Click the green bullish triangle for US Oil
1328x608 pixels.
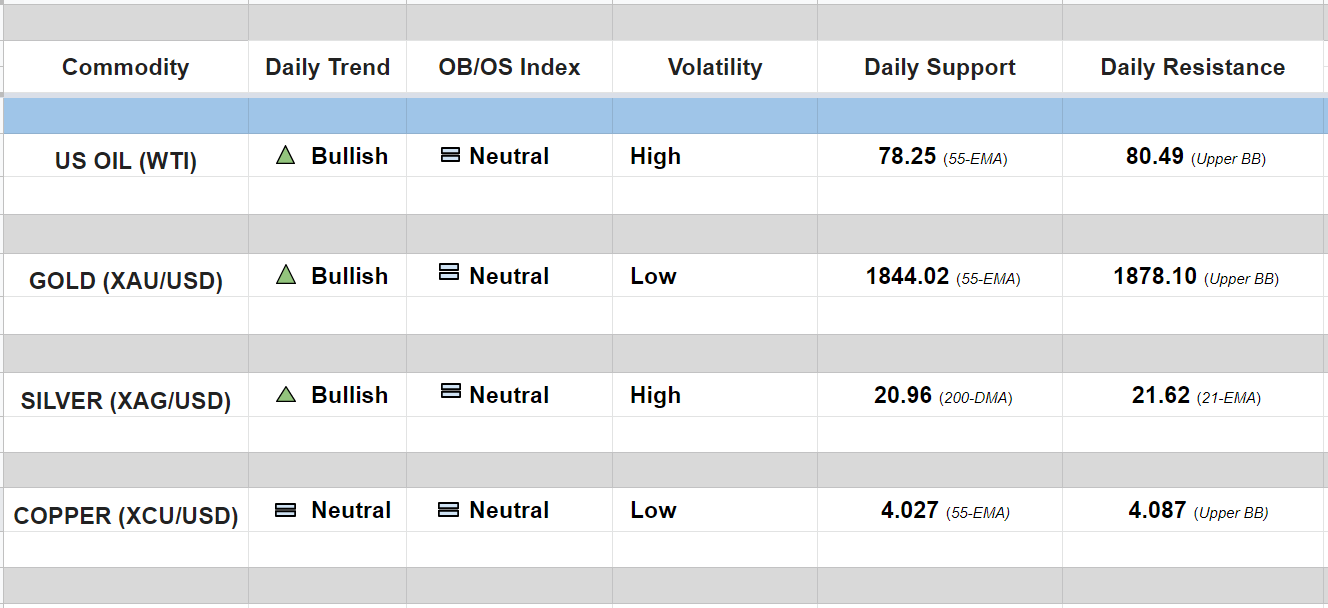[x=286, y=156]
